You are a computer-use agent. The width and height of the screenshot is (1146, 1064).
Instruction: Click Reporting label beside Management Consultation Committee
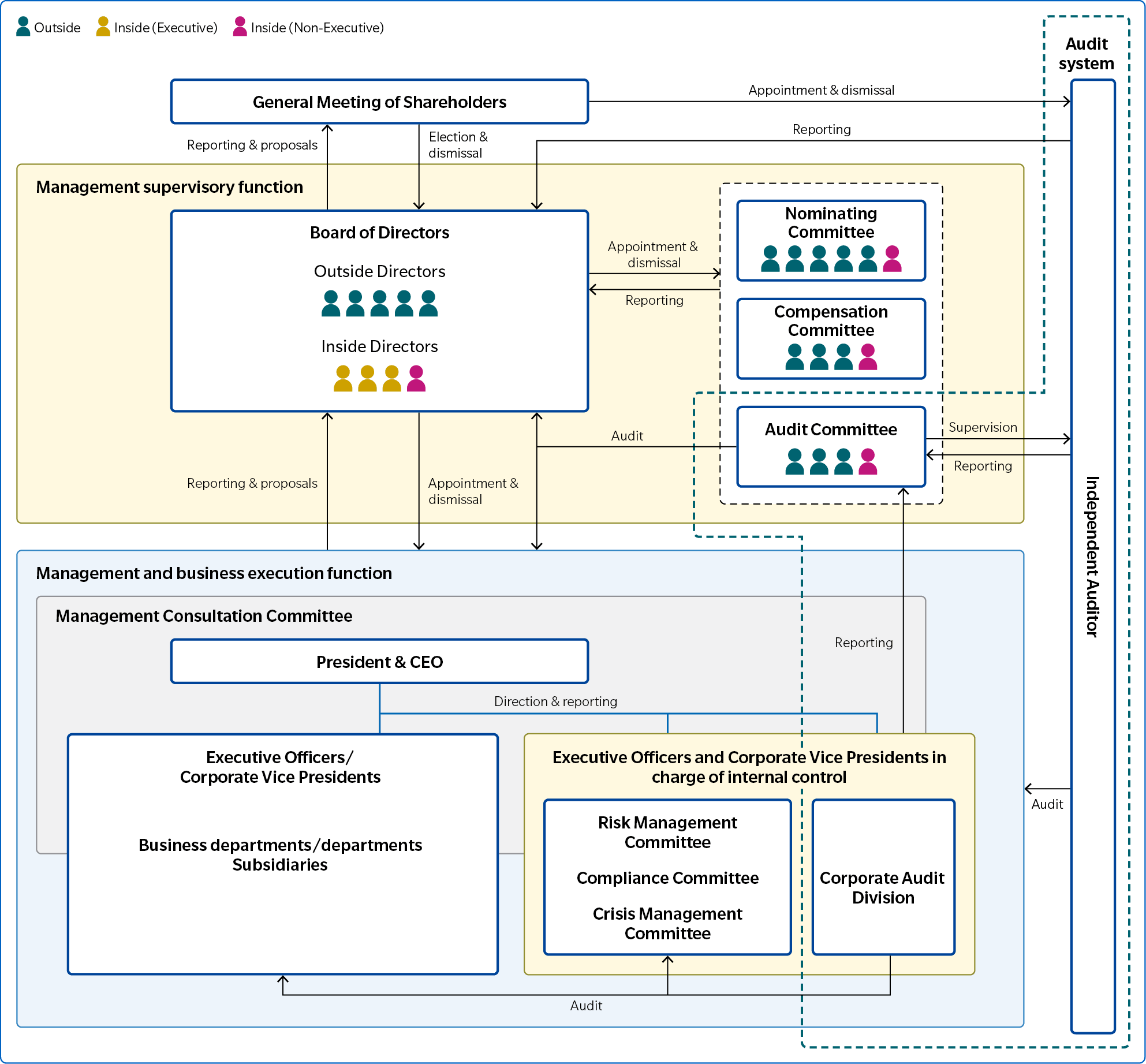[x=864, y=643]
